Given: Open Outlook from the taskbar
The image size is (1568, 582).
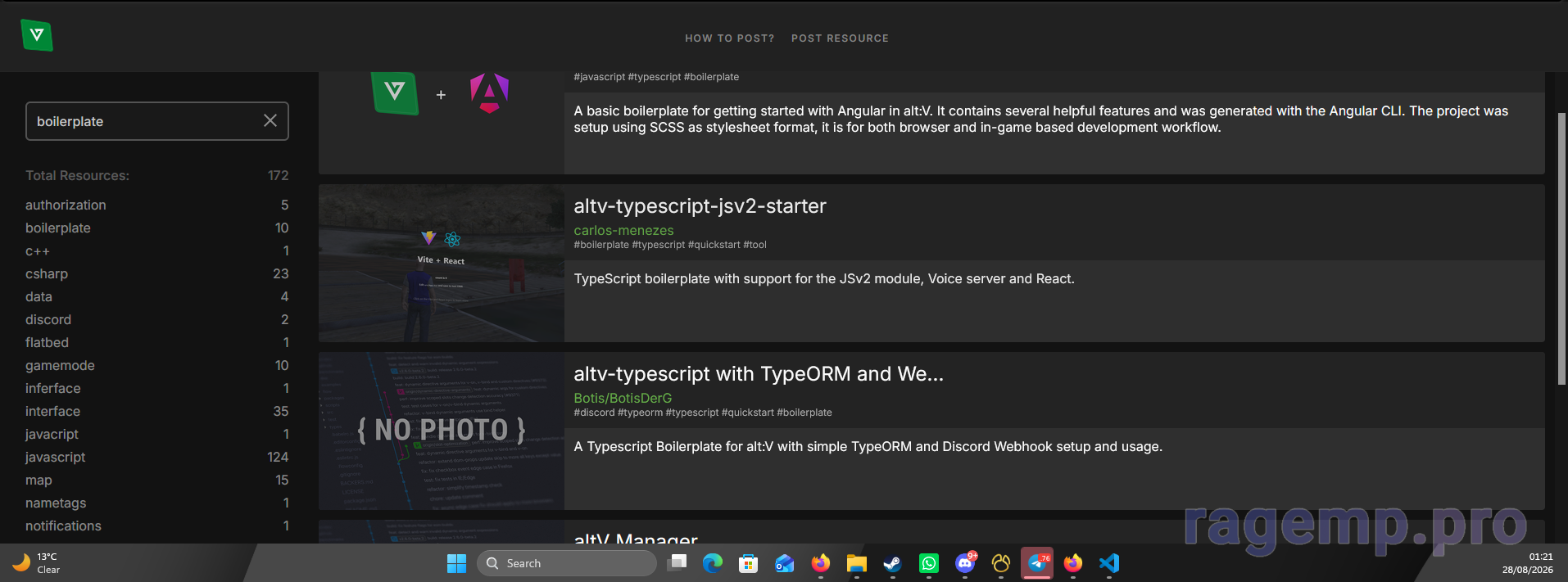Looking at the screenshot, I should (x=785, y=563).
